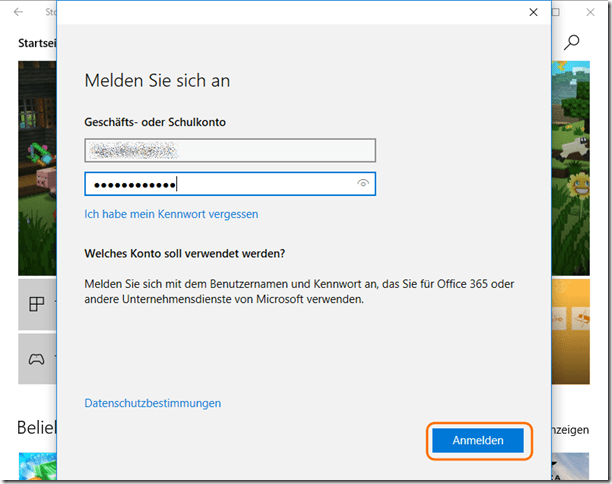Click the Anmelden button

coord(478,440)
